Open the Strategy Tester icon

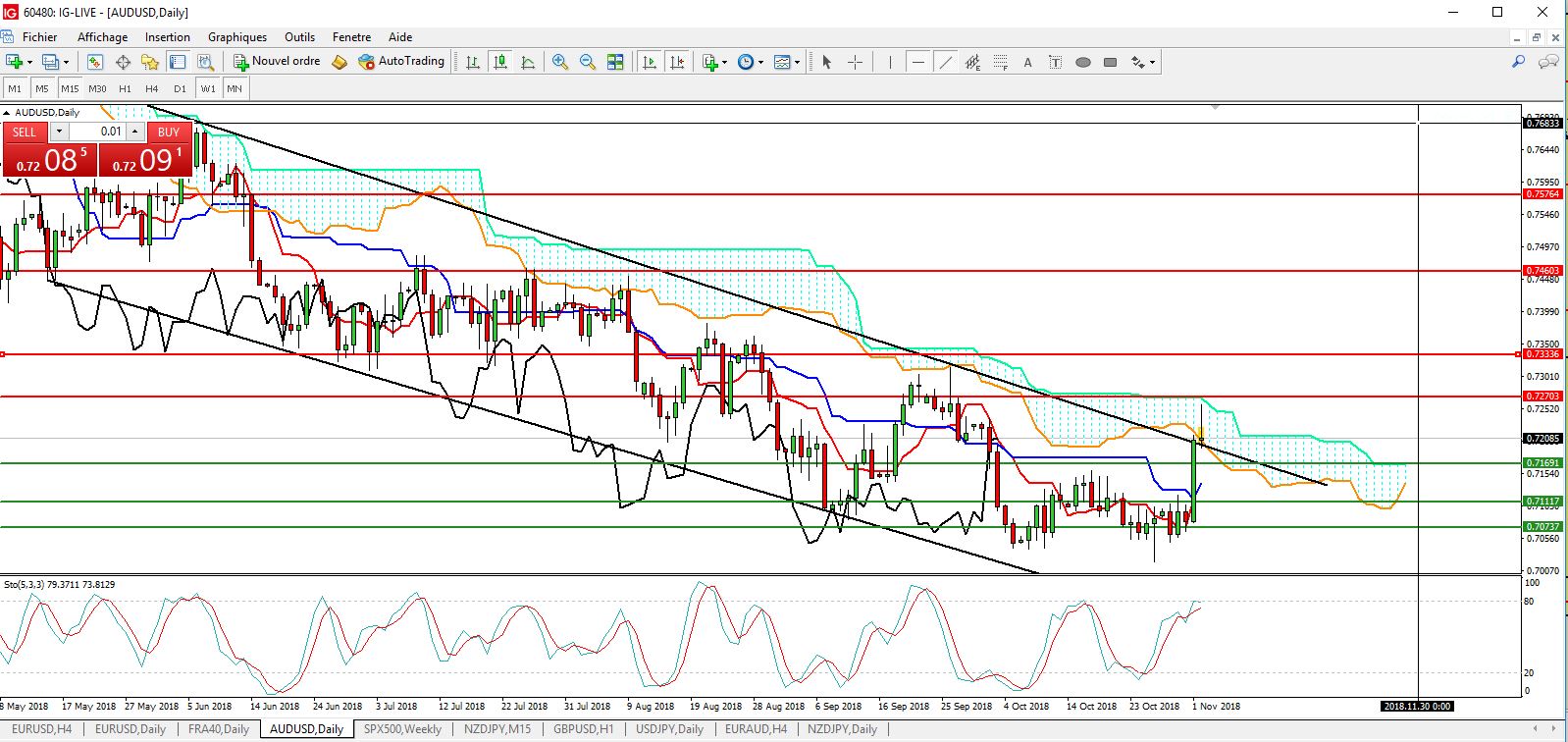[x=205, y=62]
